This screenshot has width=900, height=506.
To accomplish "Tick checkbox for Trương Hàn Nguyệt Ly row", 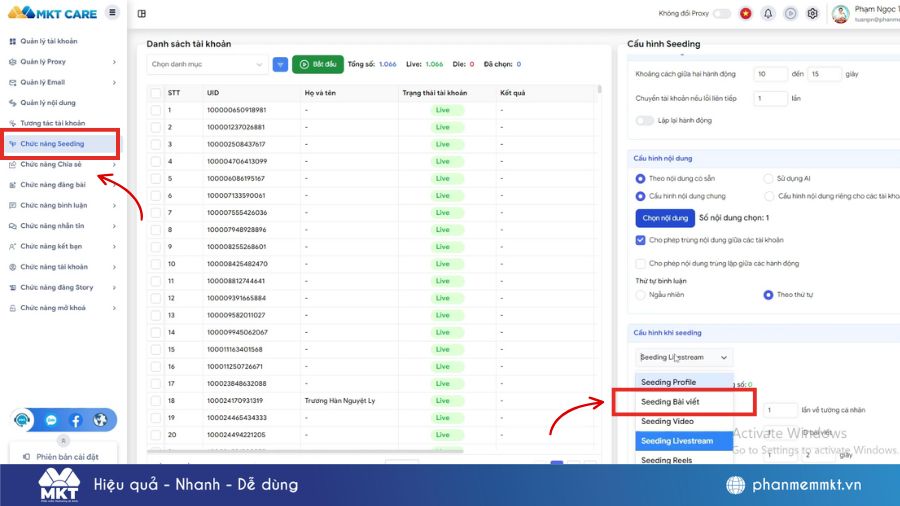I will coord(156,401).
